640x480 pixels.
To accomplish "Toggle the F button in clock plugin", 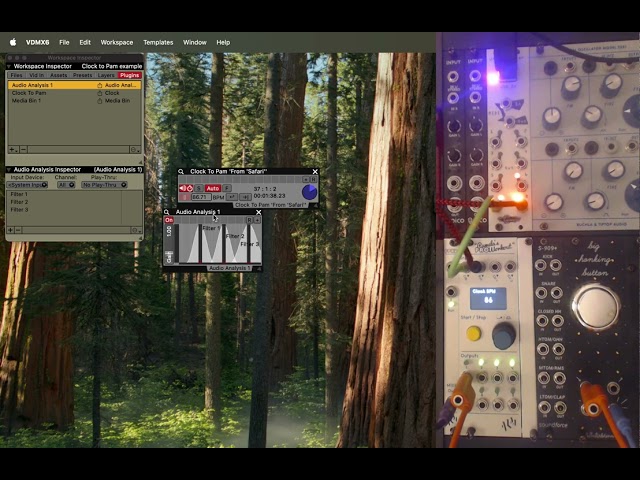I will pyautogui.click(x=227, y=188).
